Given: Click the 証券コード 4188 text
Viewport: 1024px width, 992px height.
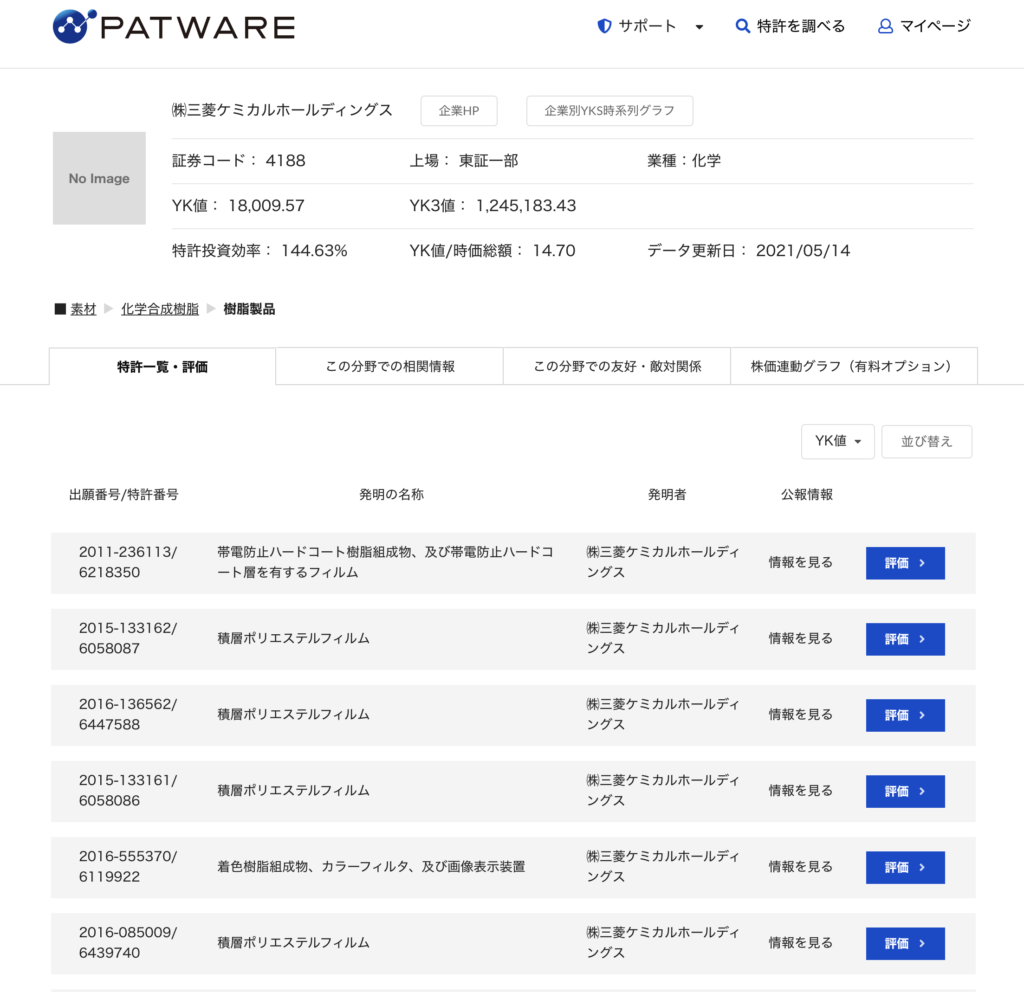Looking at the screenshot, I should click(x=239, y=161).
